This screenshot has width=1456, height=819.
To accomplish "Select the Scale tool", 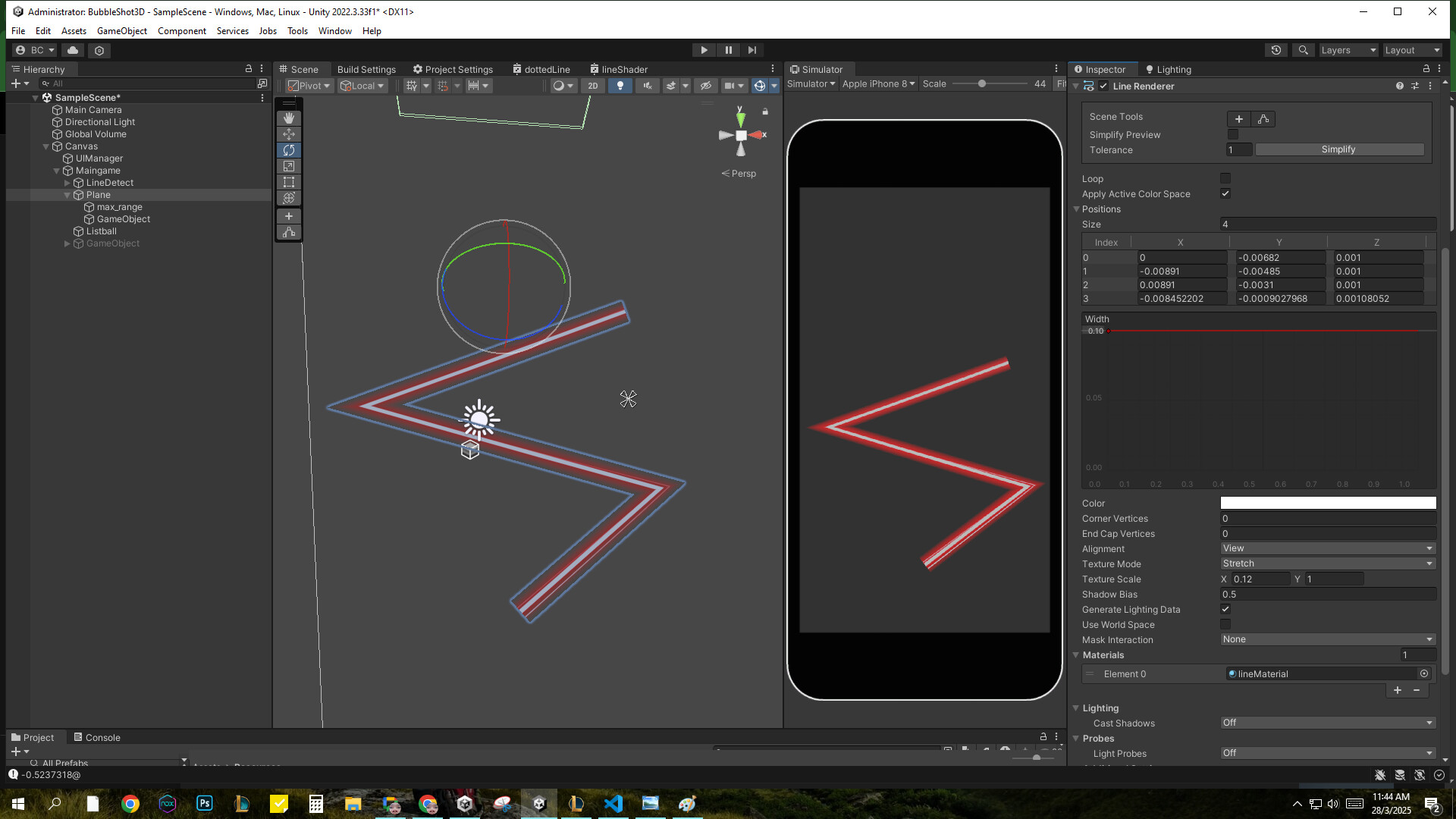I will 289,166.
